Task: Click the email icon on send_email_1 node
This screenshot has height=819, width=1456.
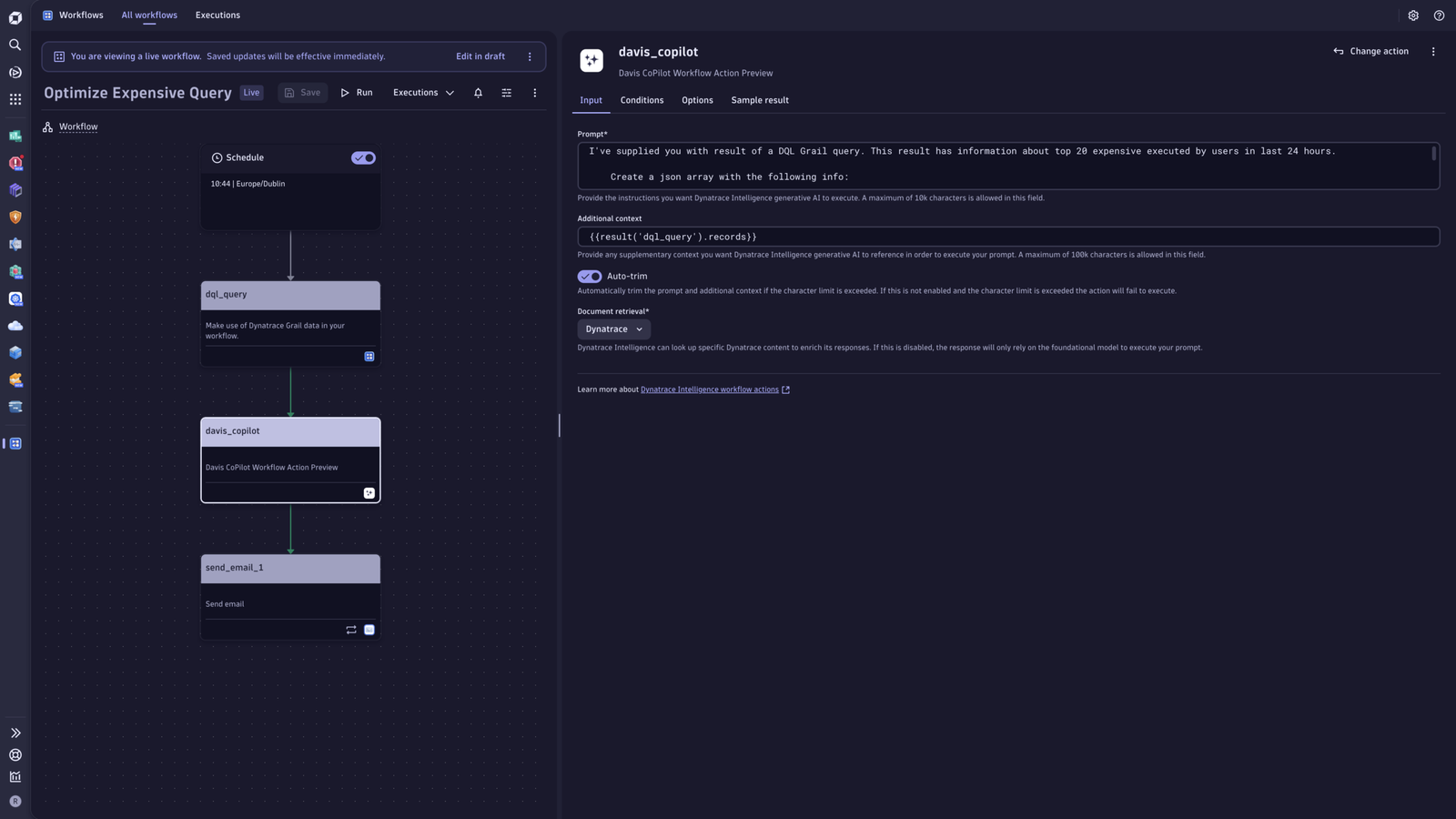Action: pyautogui.click(x=369, y=630)
